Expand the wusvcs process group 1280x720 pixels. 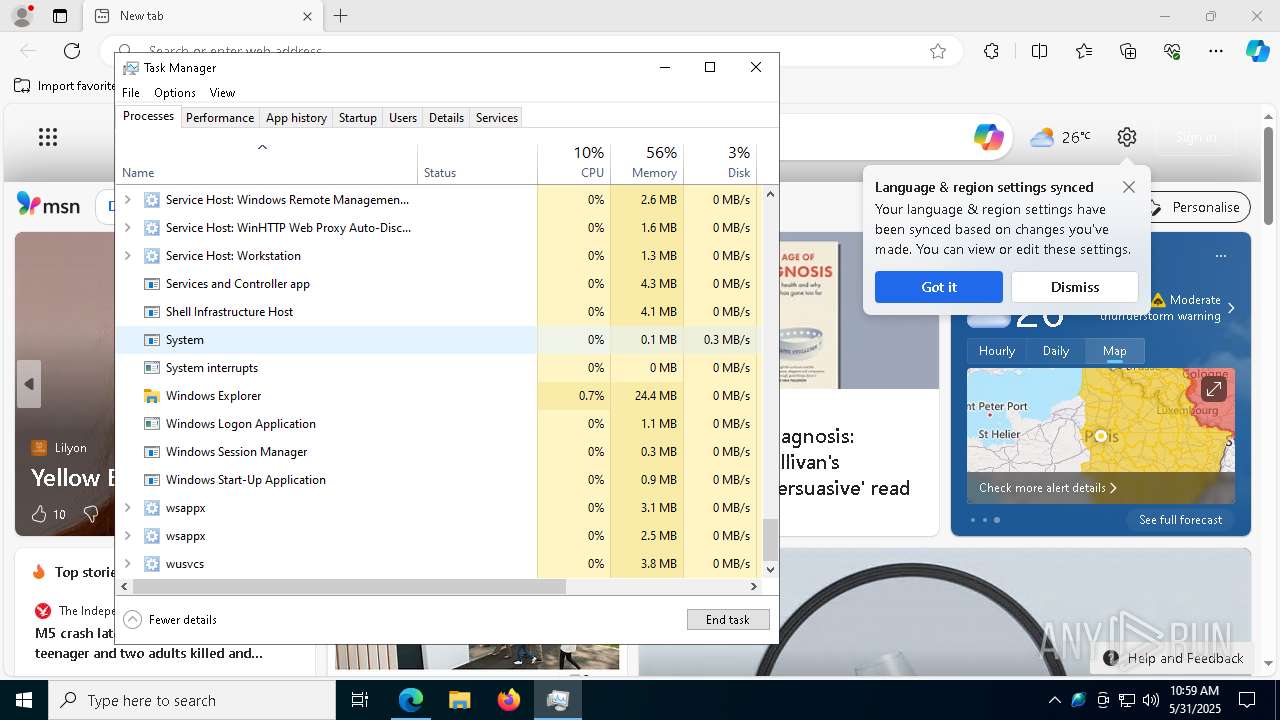click(x=127, y=564)
